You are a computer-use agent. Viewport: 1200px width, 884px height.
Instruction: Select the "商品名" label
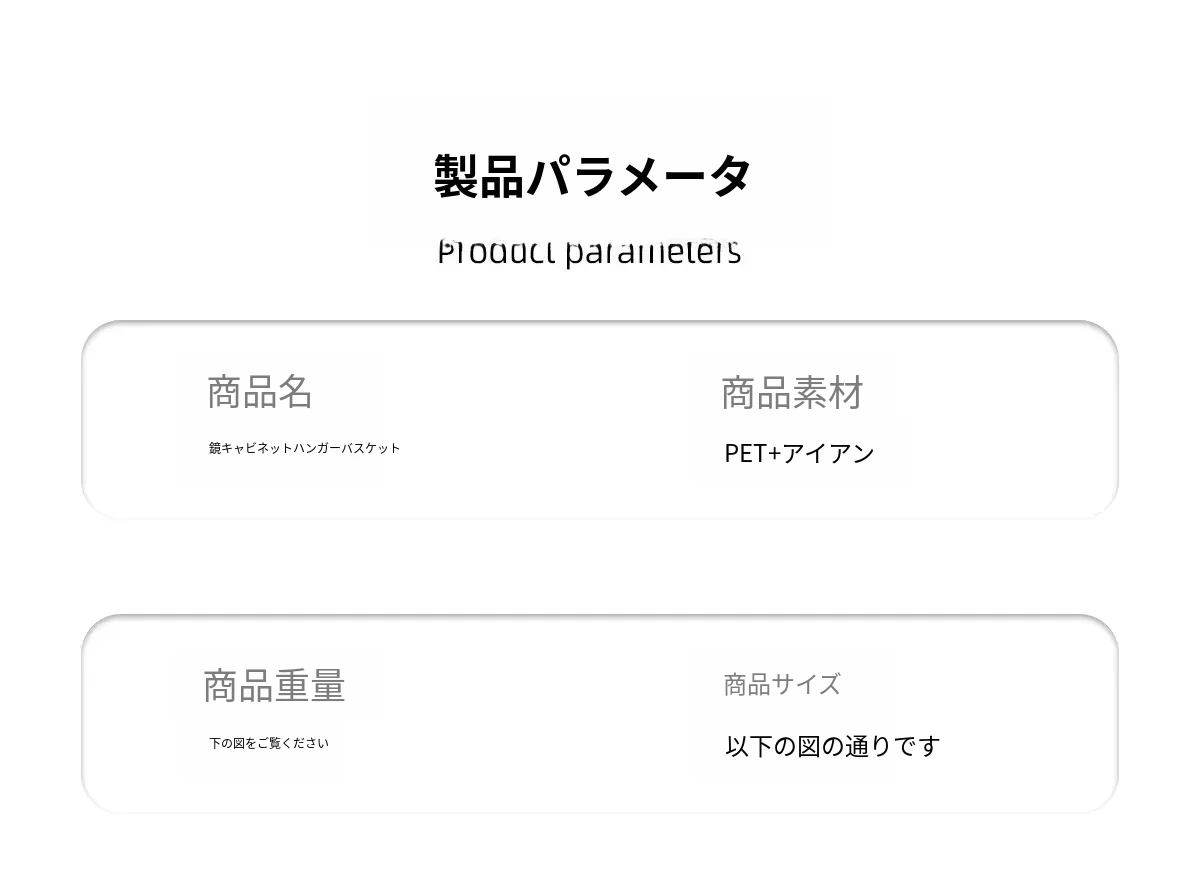pos(260,391)
